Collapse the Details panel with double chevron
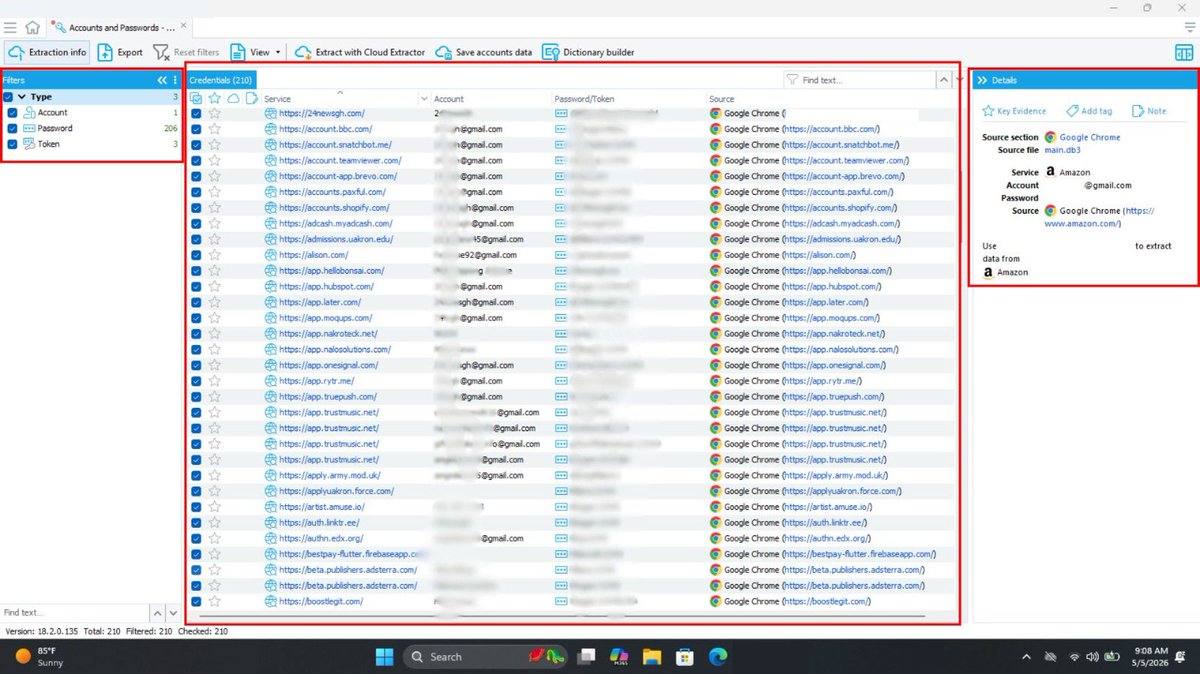1200x674 pixels. pyautogui.click(x=982, y=80)
